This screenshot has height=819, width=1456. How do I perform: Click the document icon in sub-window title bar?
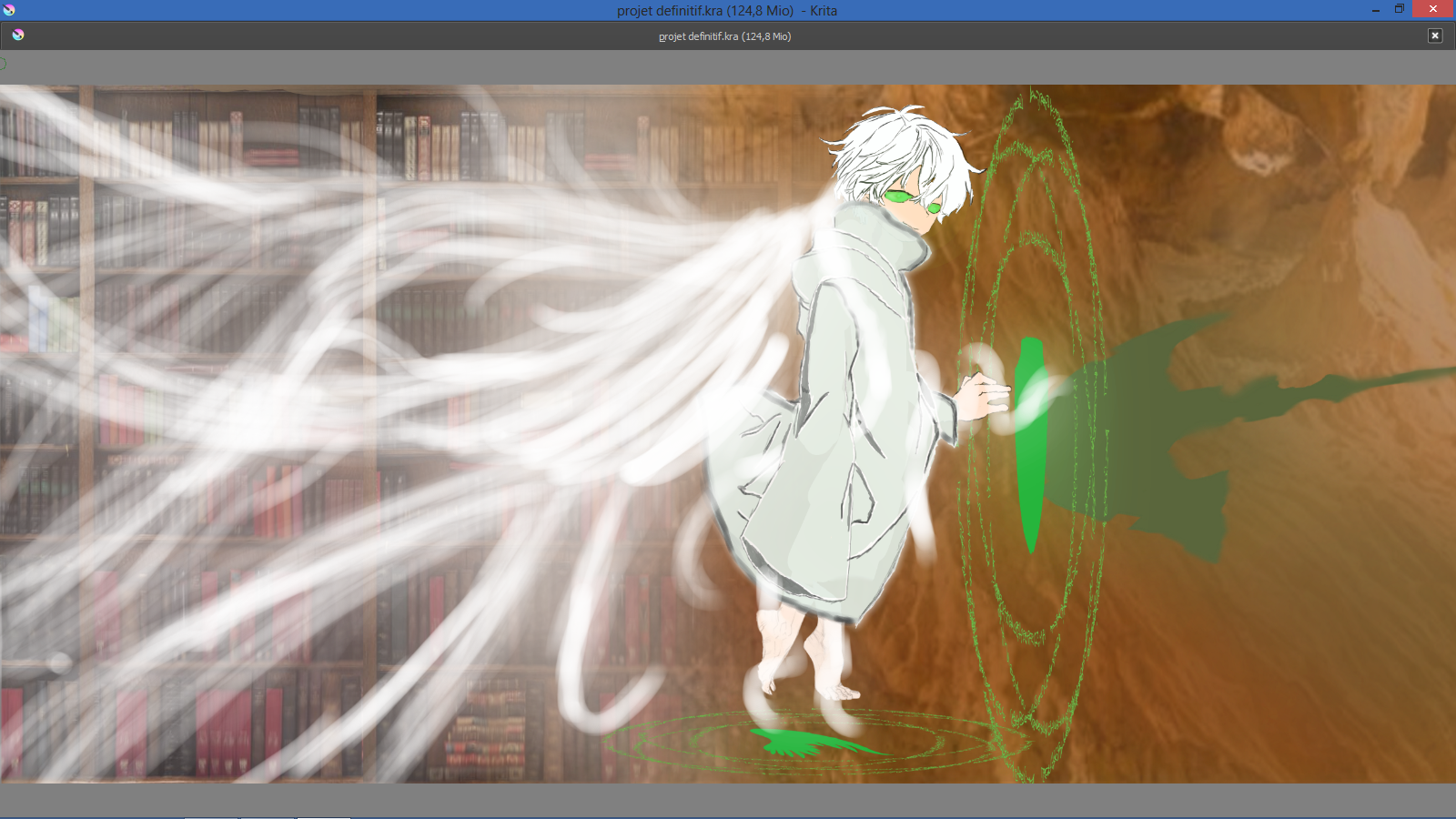pyautogui.click(x=18, y=35)
